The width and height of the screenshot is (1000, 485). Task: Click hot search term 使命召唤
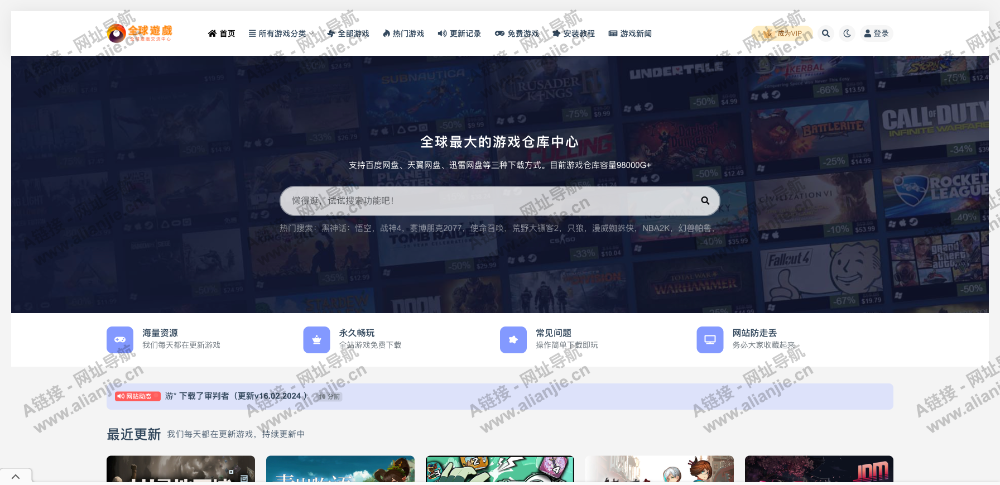pyautogui.click(x=485, y=228)
